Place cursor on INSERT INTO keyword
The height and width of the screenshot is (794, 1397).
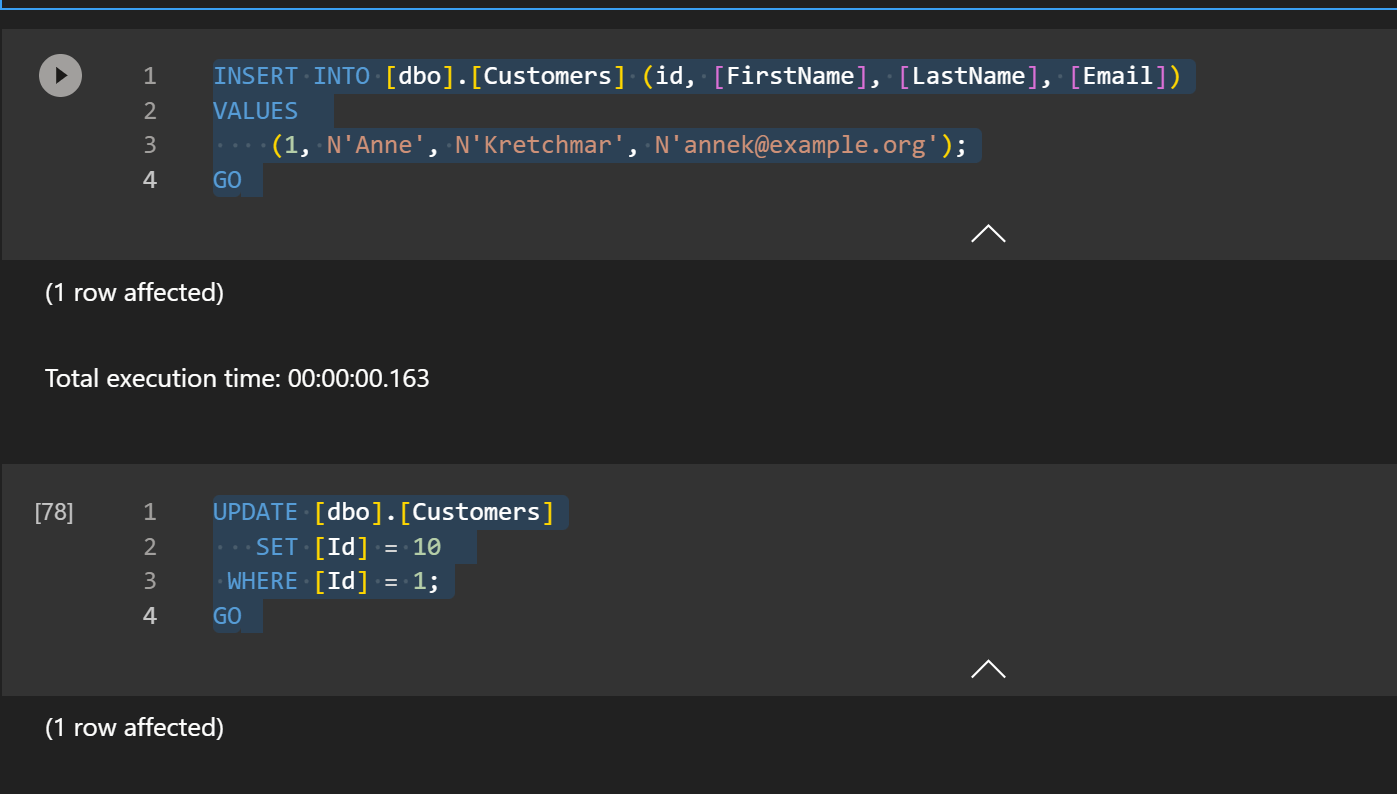point(291,76)
